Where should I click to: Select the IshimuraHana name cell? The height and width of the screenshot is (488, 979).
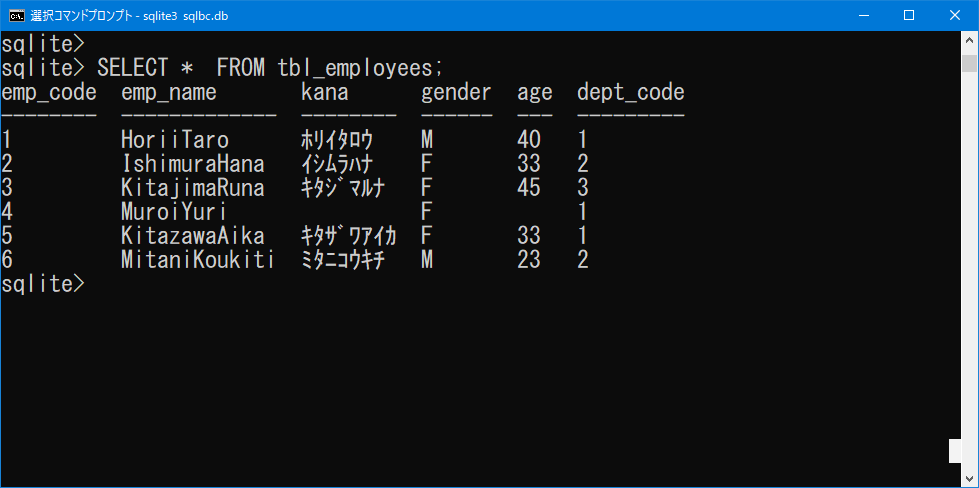pyautogui.click(x=193, y=164)
